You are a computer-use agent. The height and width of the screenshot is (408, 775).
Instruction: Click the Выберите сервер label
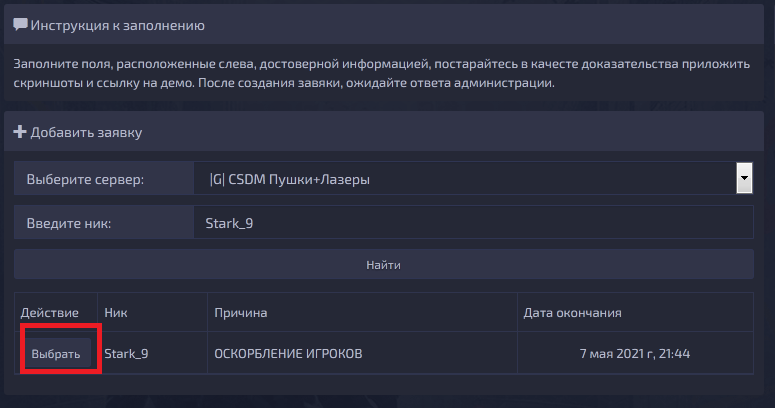point(85,179)
